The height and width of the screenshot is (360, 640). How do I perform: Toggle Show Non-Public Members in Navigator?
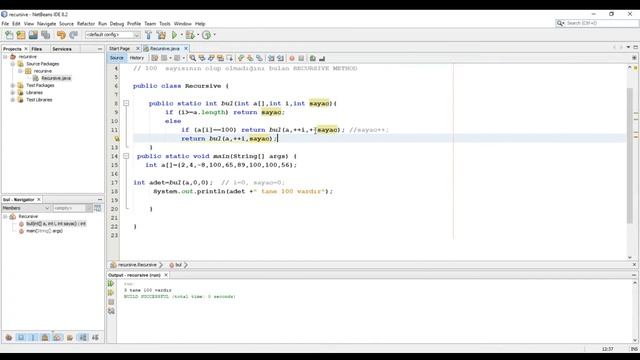[x=45, y=337]
